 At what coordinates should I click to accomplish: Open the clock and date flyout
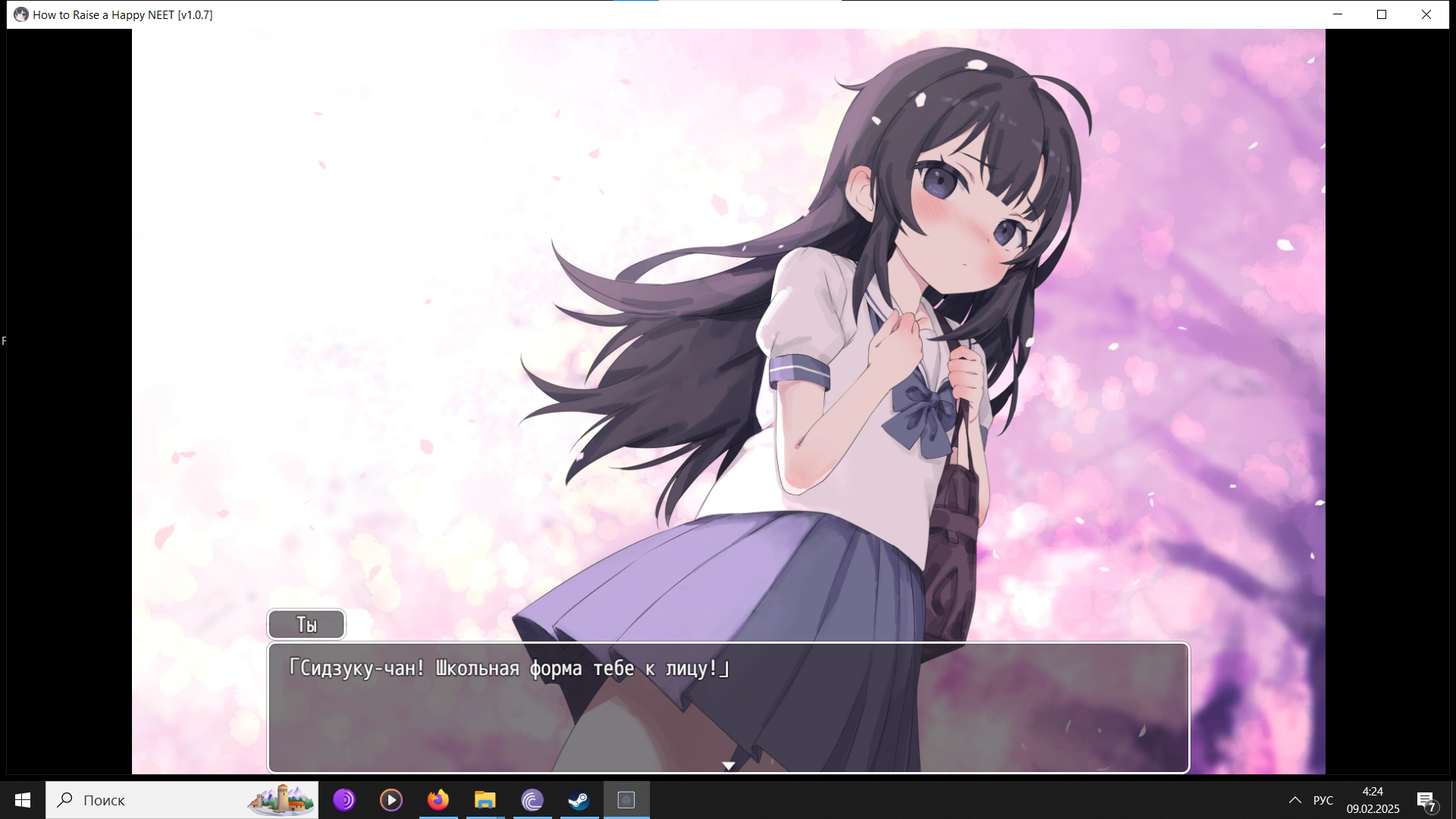[1373, 800]
